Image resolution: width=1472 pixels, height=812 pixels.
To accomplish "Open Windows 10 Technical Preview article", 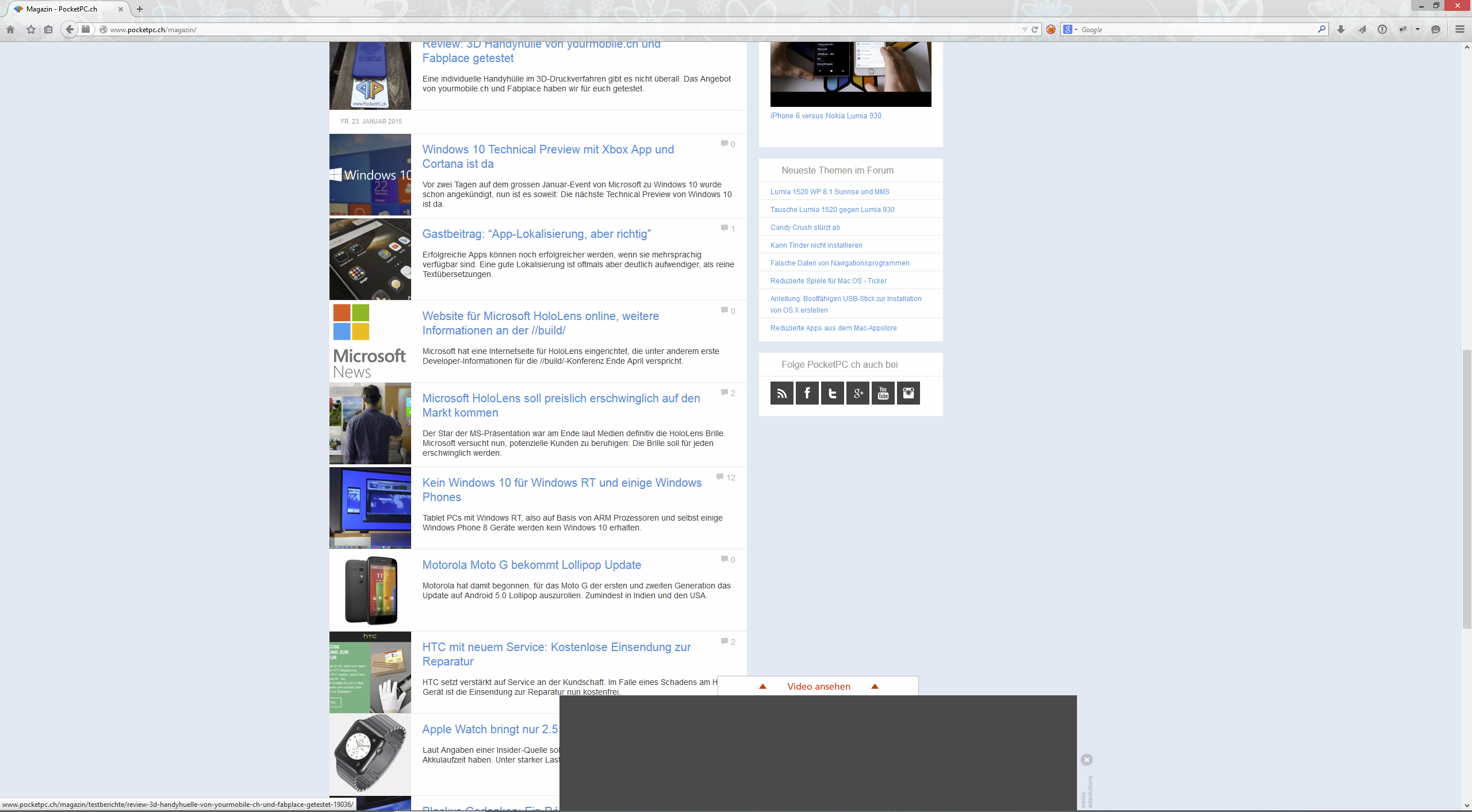I will 548,156.
